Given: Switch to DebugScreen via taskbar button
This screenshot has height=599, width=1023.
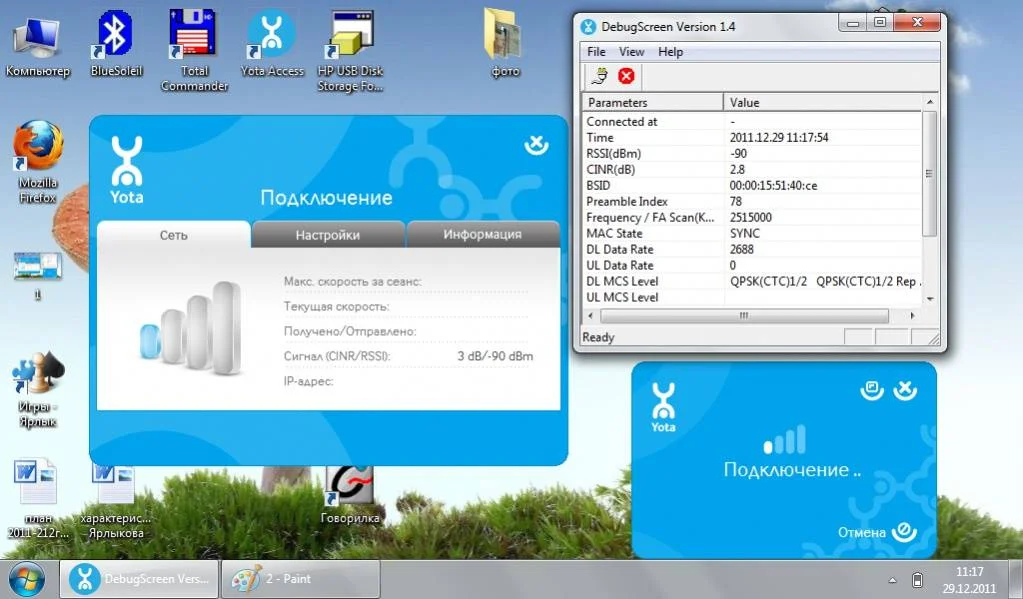Looking at the screenshot, I should click(139, 579).
